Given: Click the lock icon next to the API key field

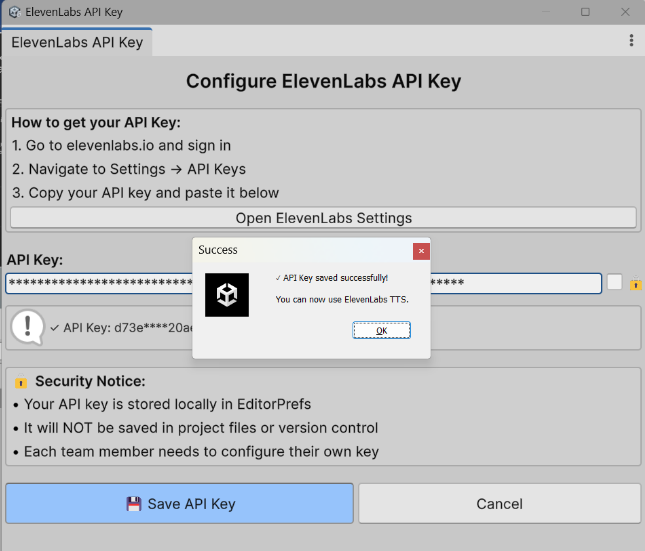Looking at the screenshot, I should pyautogui.click(x=636, y=283).
